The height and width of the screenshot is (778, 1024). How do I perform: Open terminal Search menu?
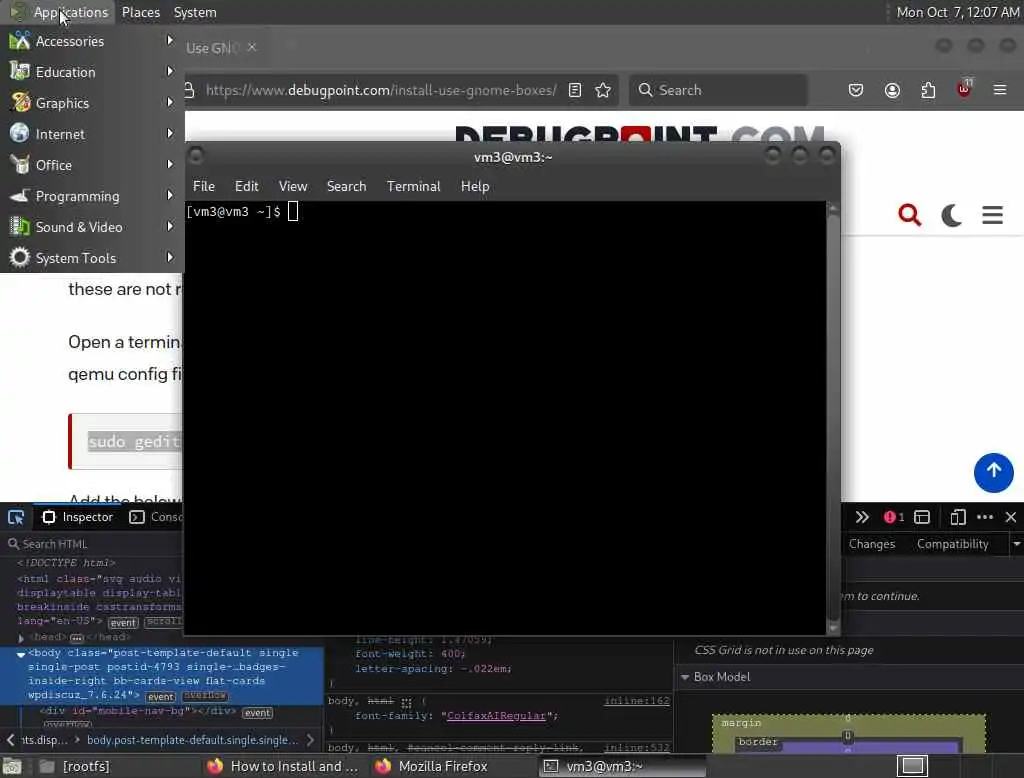pos(346,186)
